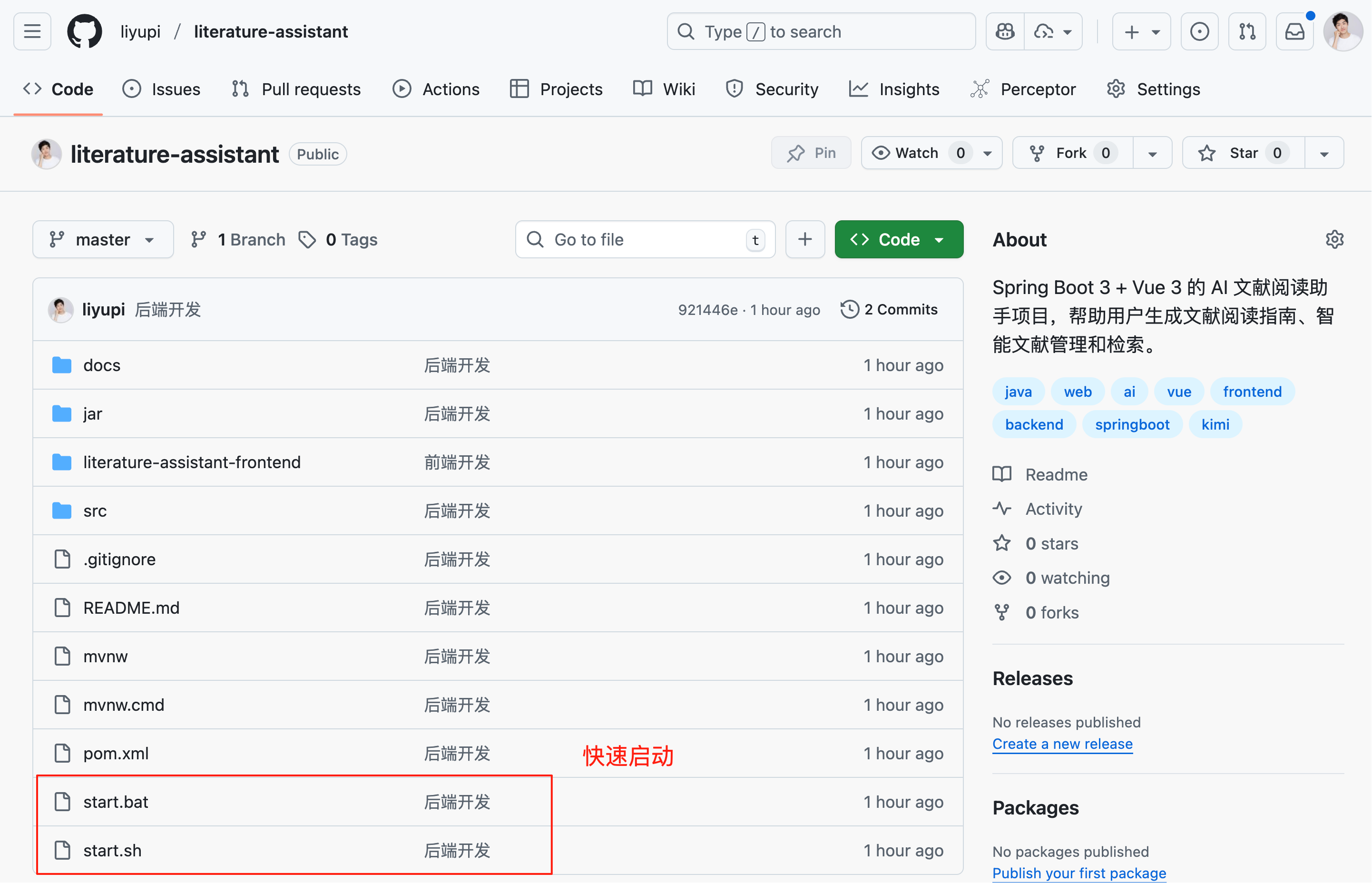Open the Copilot chat icon
The width and height of the screenshot is (1372, 883).
click(1004, 31)
